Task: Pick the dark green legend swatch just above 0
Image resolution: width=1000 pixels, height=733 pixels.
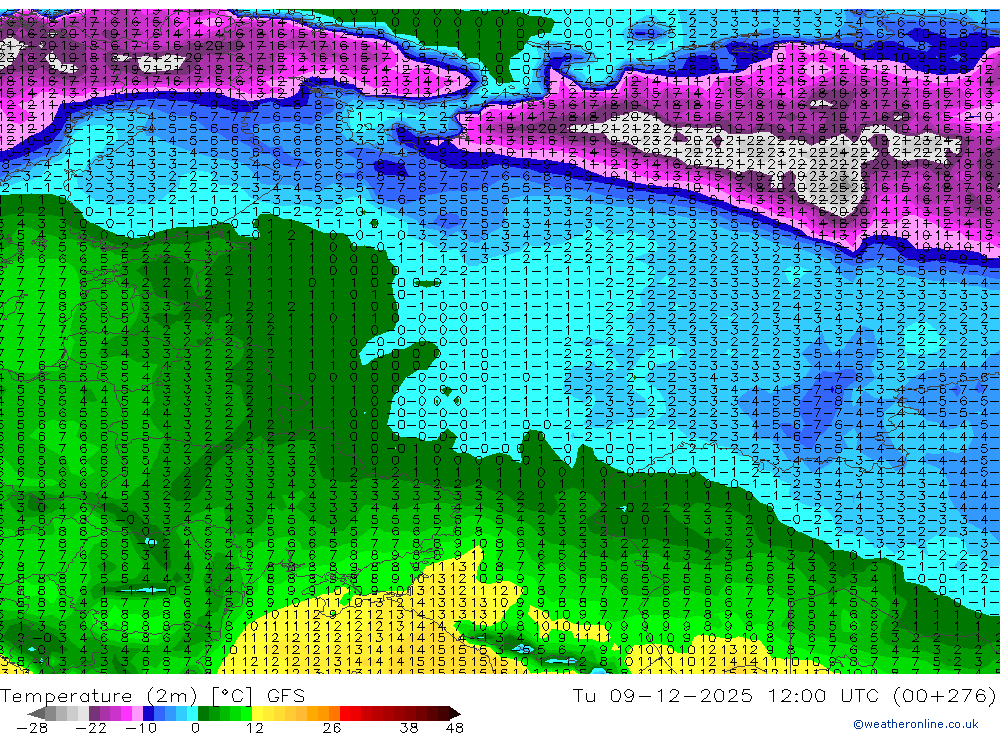Action: pos(203,713)
